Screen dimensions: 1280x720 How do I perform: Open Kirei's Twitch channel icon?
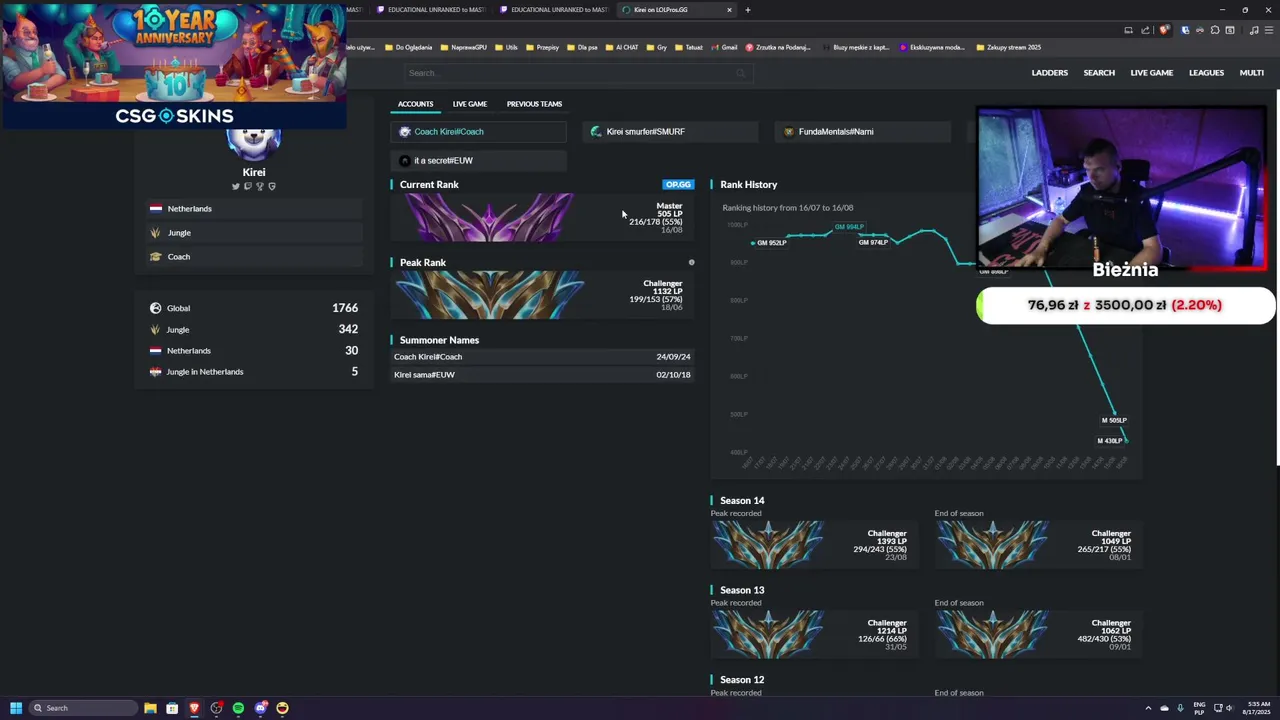pos(248,186)
